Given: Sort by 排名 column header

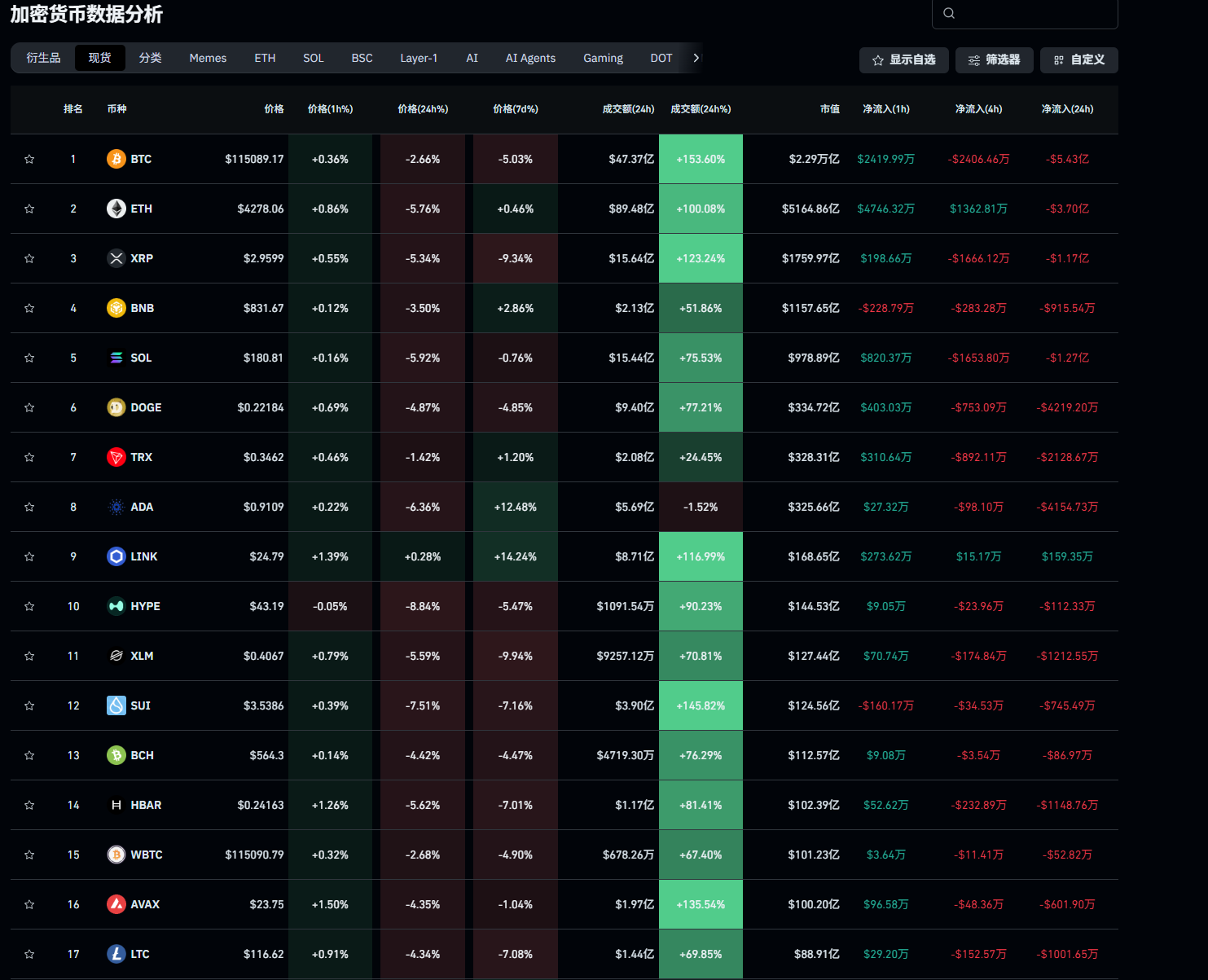Looking at the screenshot, I should [73, 109].
